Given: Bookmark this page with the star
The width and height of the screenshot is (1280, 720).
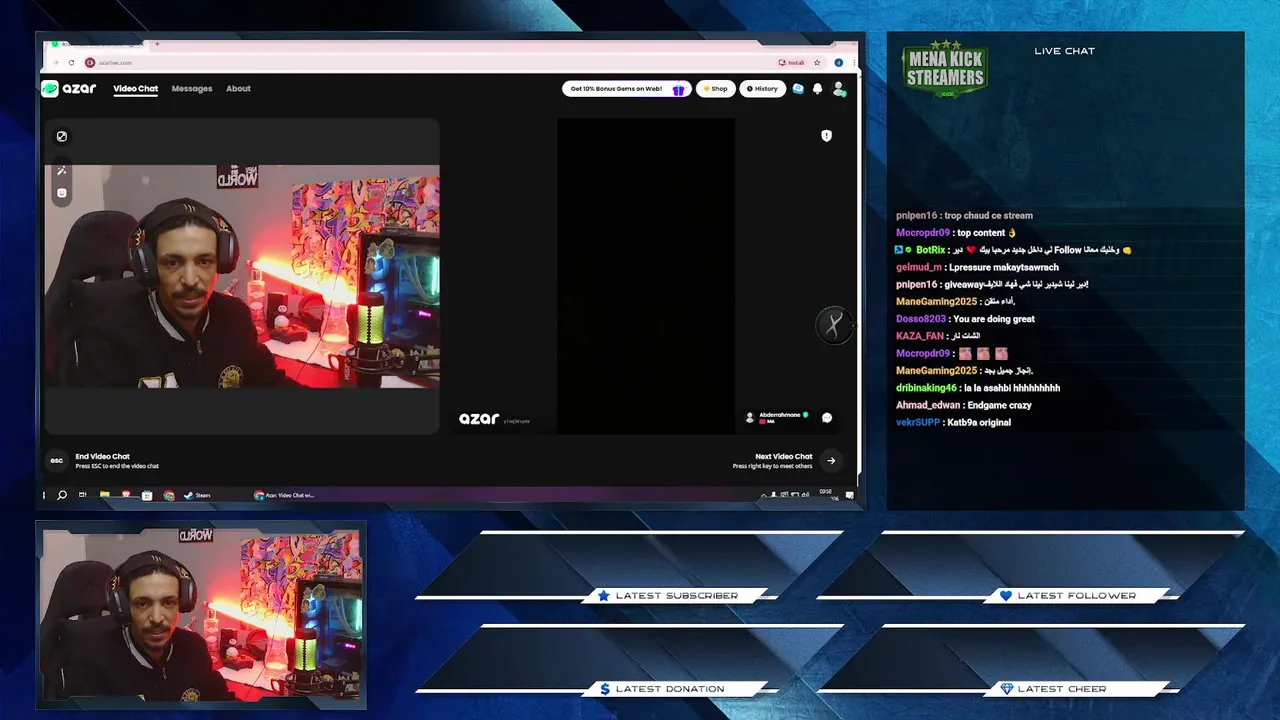Looking at the screenshot, I should [x=817, y=62].
